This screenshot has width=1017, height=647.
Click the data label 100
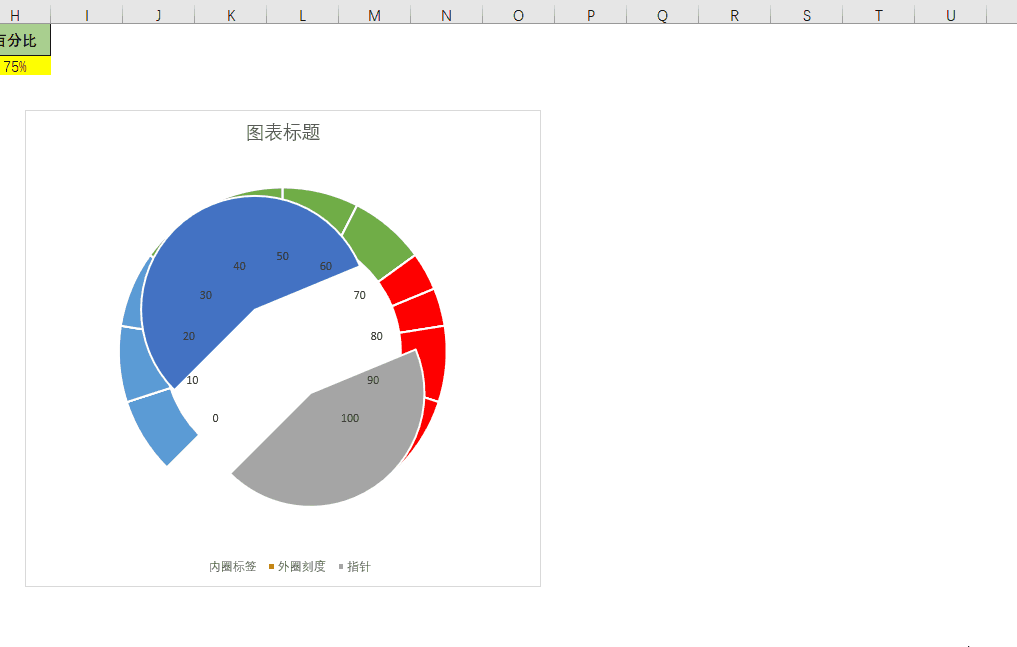click(350, 418)
